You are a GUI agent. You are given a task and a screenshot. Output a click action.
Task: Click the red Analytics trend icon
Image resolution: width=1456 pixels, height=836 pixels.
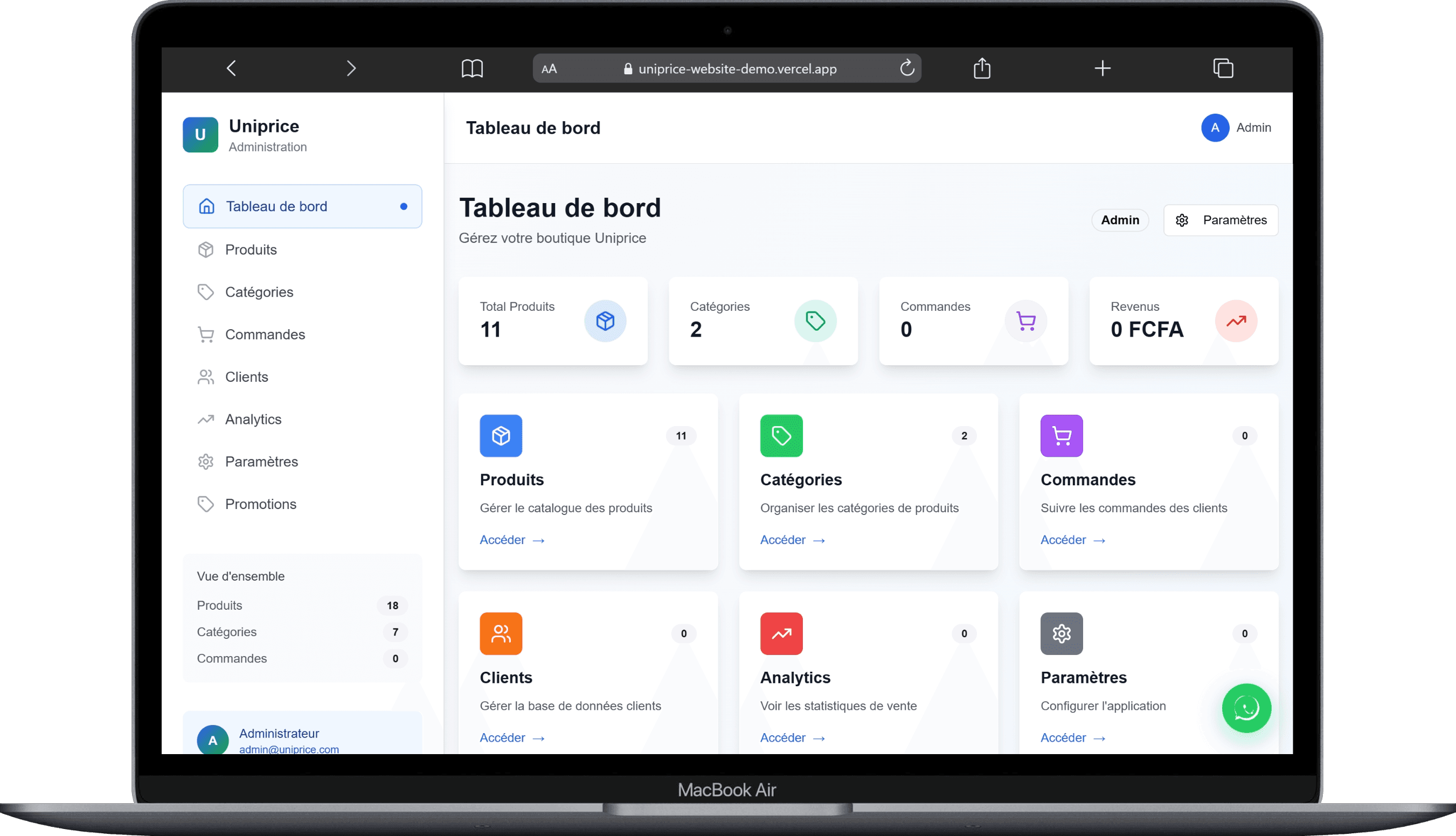[781, 634]
